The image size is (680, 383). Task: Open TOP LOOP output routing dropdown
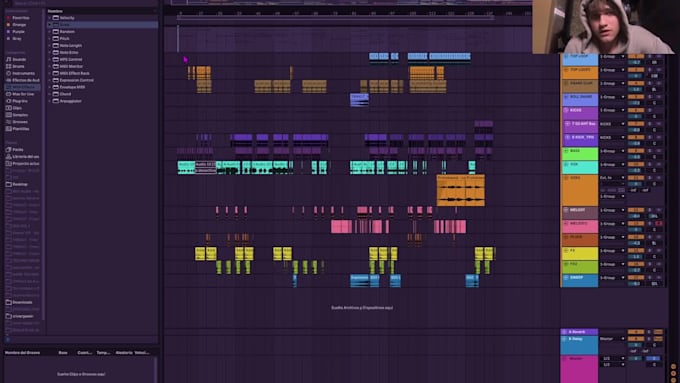[612, 56]
